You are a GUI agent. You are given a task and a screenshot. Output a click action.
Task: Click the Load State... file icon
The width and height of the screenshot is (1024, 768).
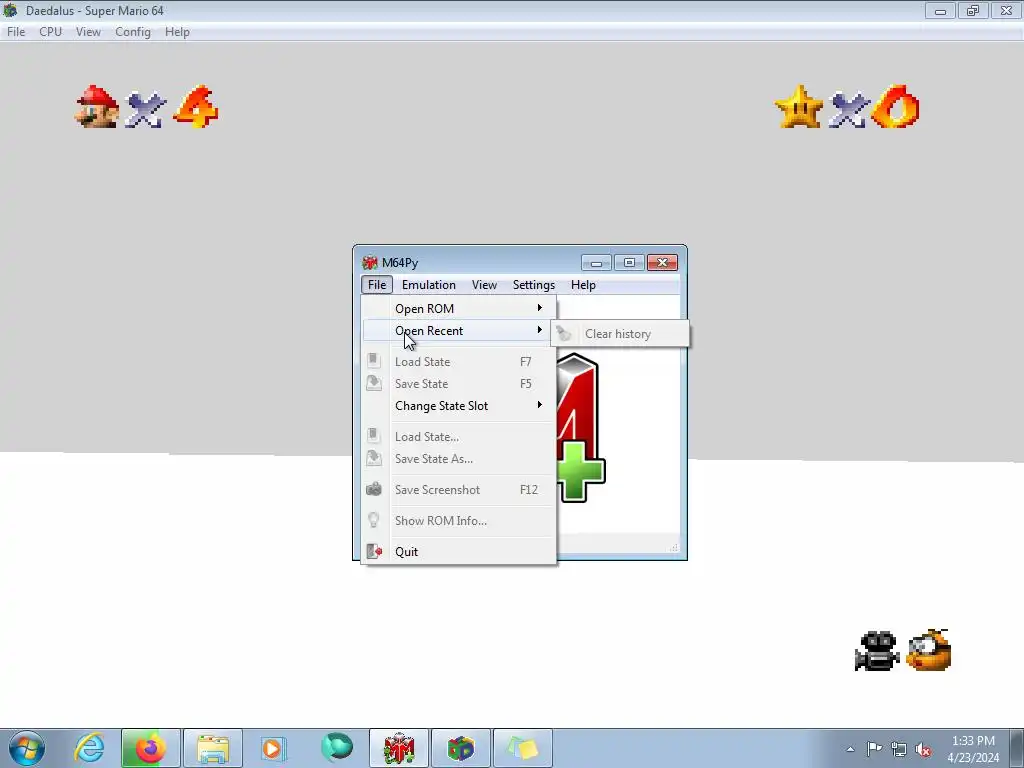pyautogui.click(x=374, y=436)
